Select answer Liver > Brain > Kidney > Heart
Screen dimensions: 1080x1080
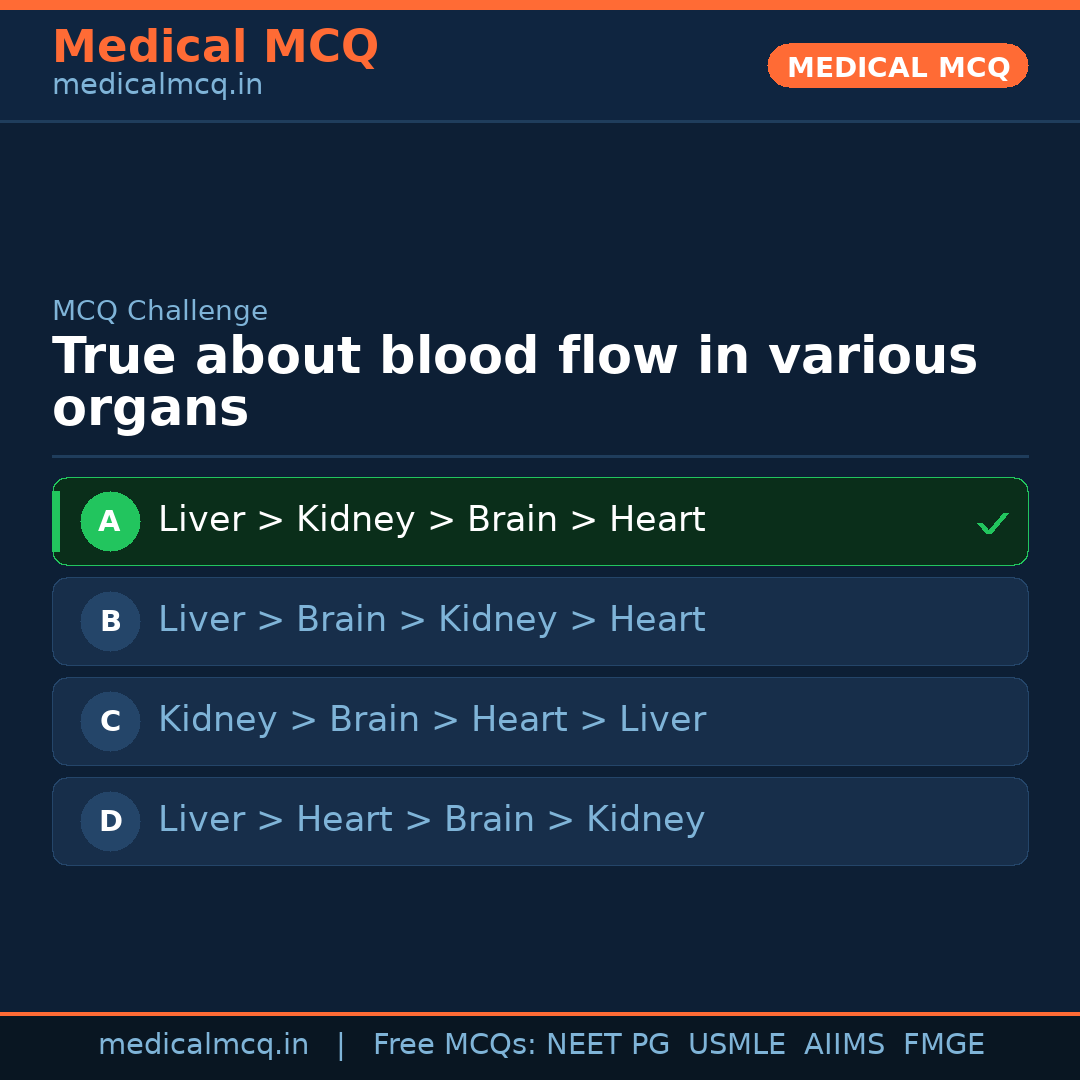(431, 620)
